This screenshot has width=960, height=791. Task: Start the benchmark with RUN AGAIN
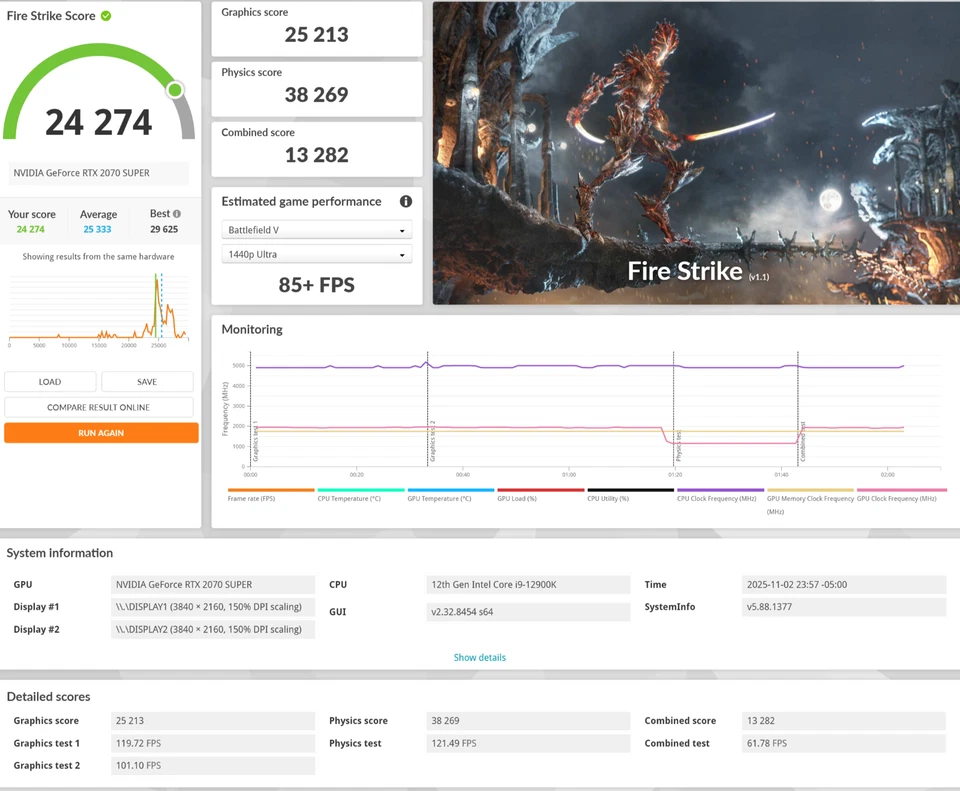(x=101, y=433)
